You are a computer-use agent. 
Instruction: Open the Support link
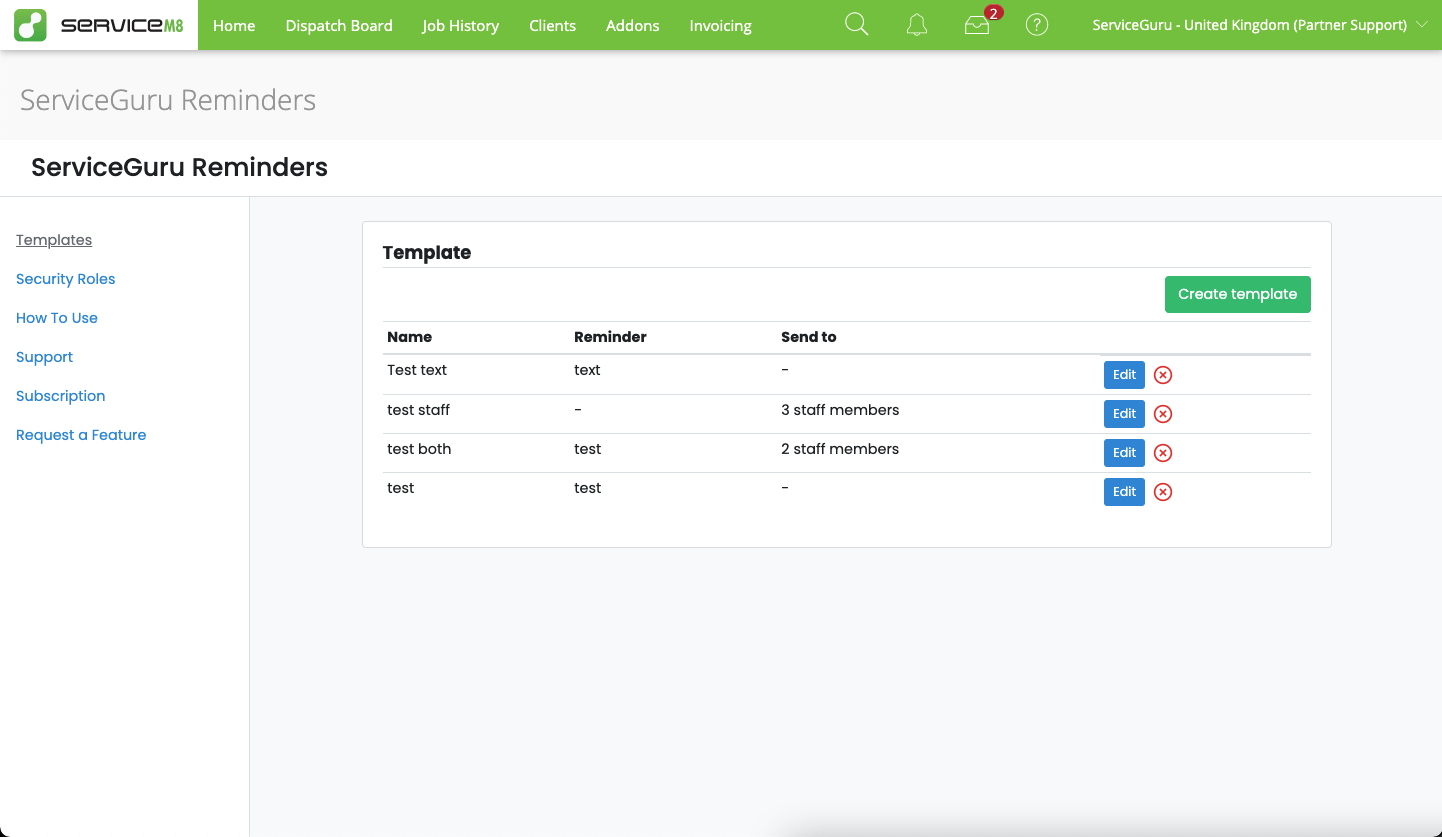44,357
